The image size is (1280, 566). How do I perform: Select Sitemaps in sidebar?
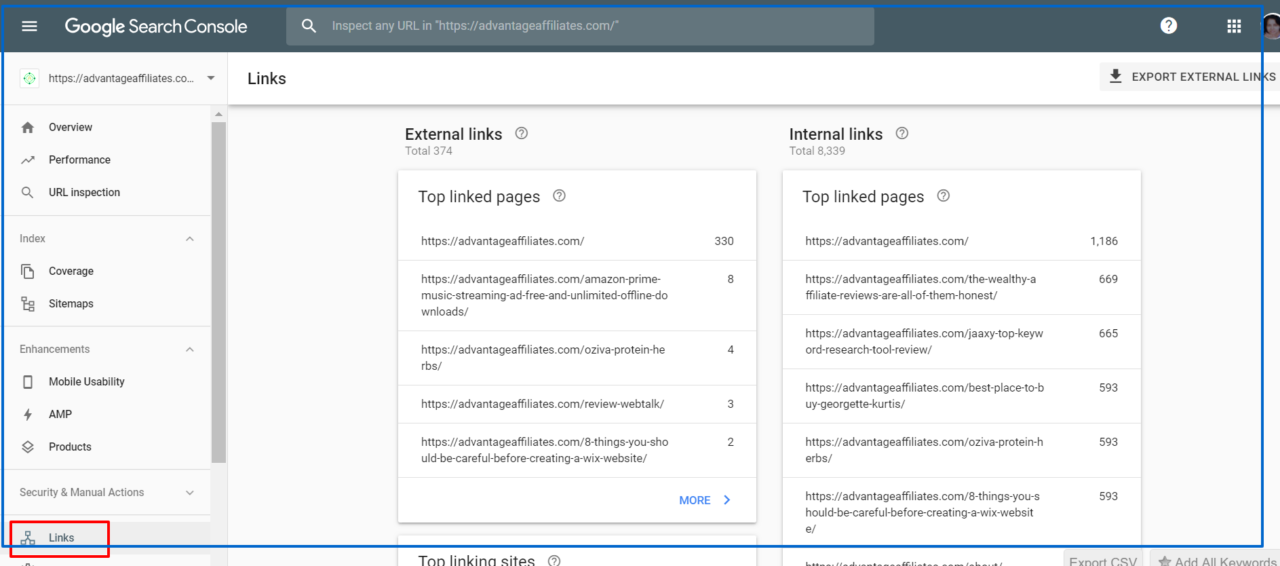105,304
